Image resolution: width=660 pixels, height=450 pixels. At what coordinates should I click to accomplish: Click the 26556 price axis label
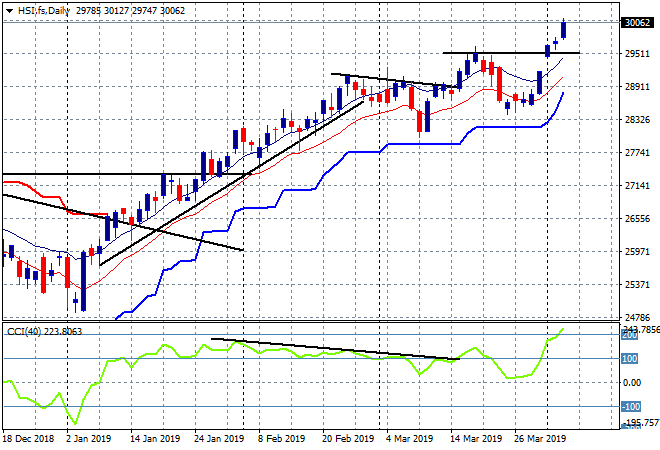click(x=637, y=218)
